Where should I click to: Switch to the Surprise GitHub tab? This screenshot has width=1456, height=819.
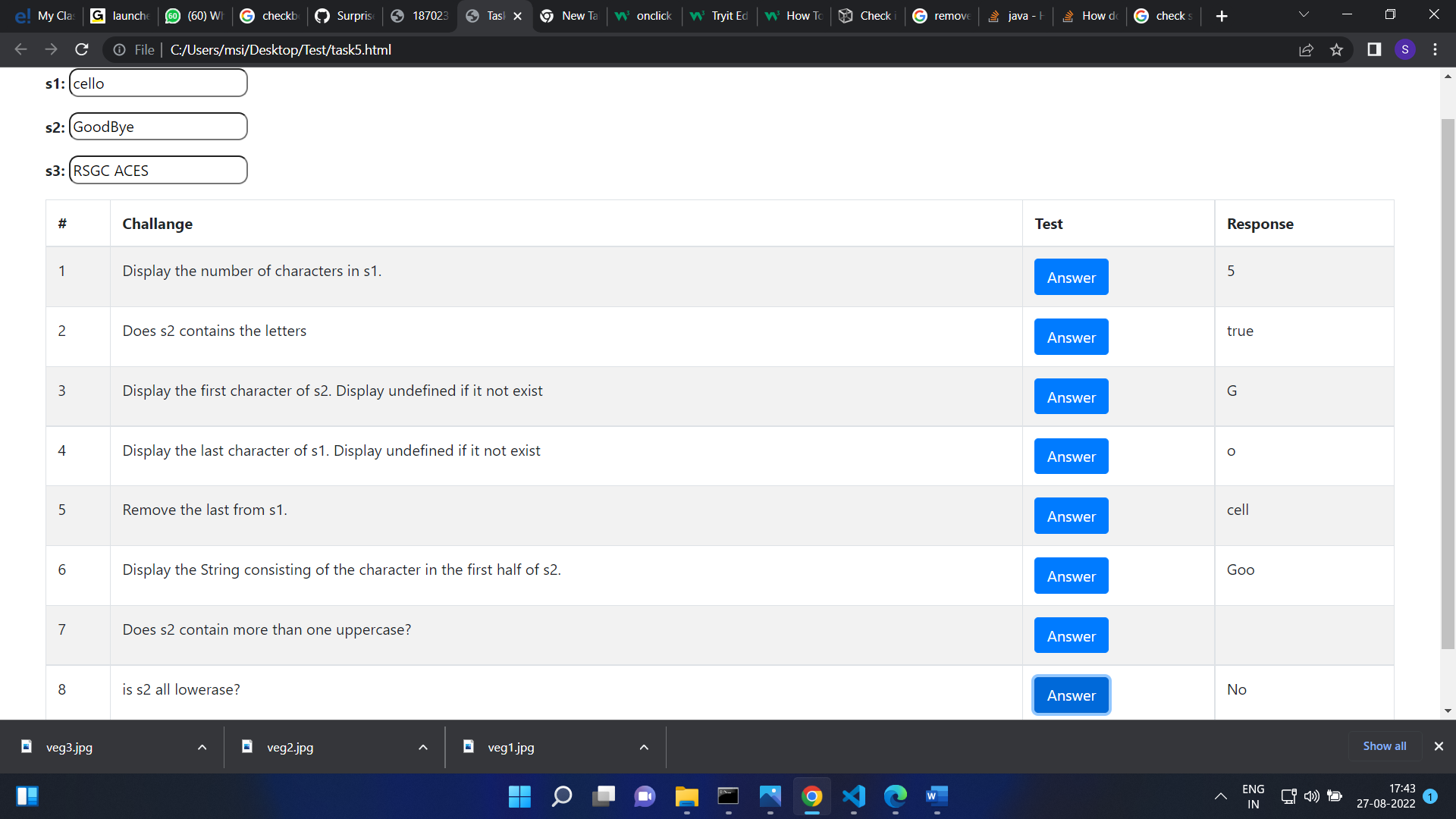point(344,16)
